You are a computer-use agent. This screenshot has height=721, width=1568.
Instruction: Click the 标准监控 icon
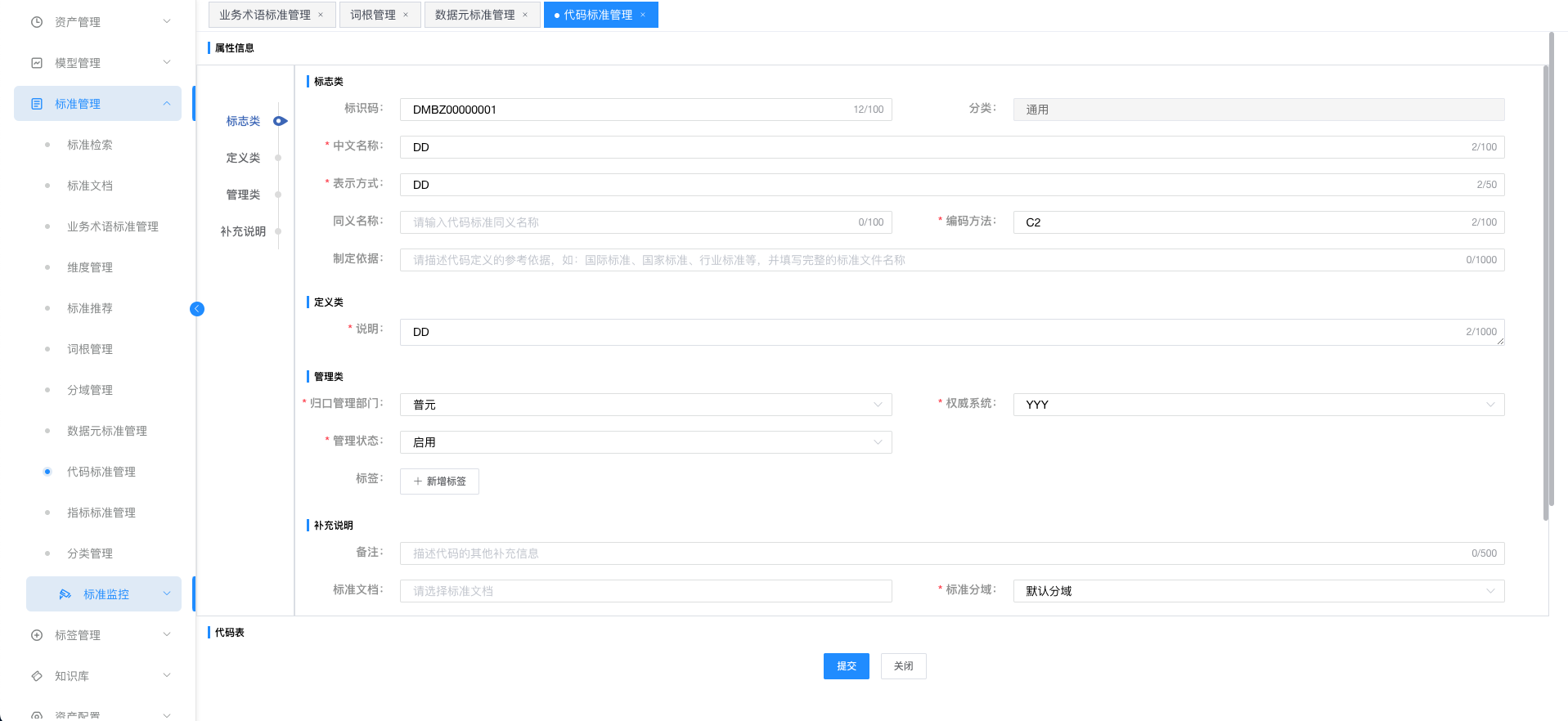click(65, 594)
